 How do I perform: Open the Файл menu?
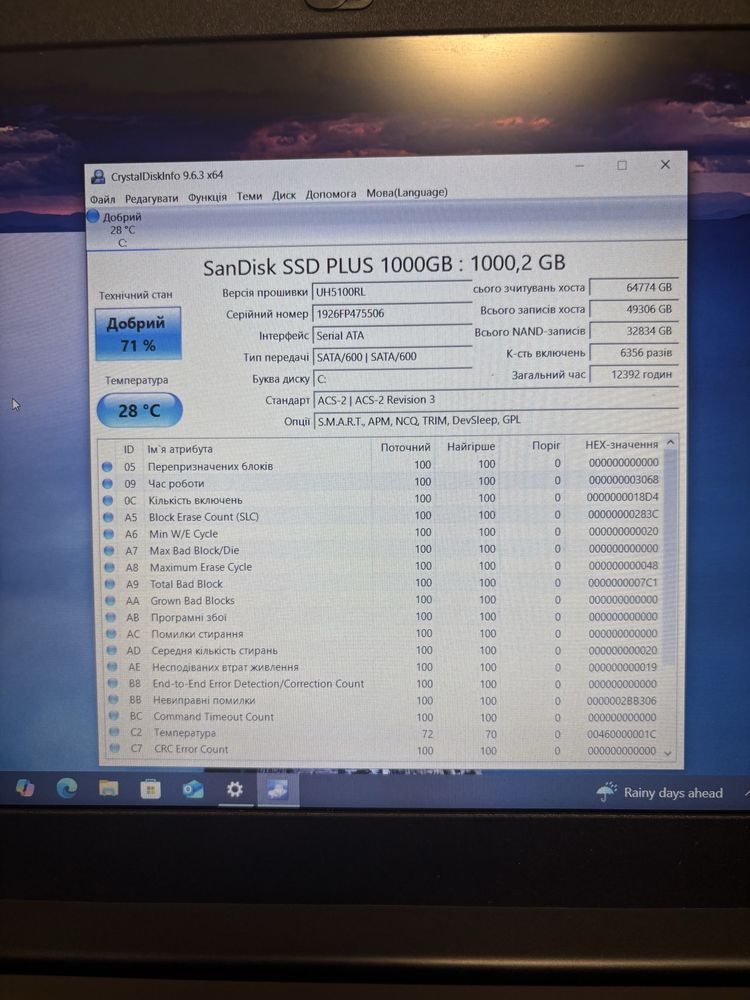(x=102, y=199)
